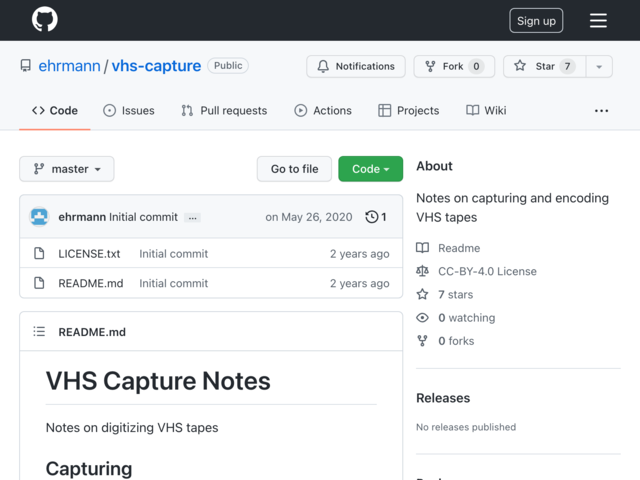
Task: Open the ehrmann user profile link
Action: (69, 66)
